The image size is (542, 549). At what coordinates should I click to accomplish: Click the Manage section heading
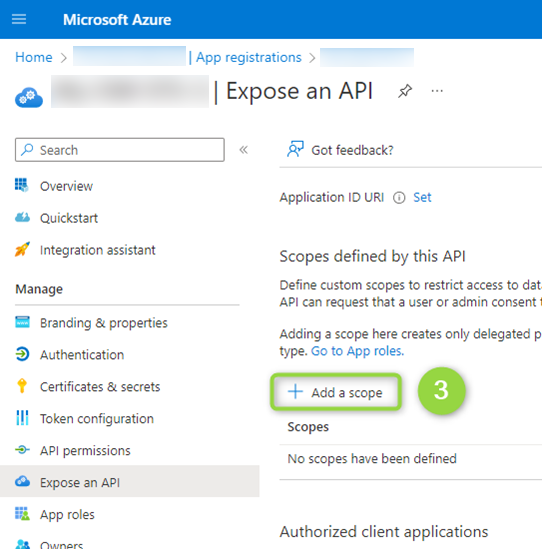(39, 289)
